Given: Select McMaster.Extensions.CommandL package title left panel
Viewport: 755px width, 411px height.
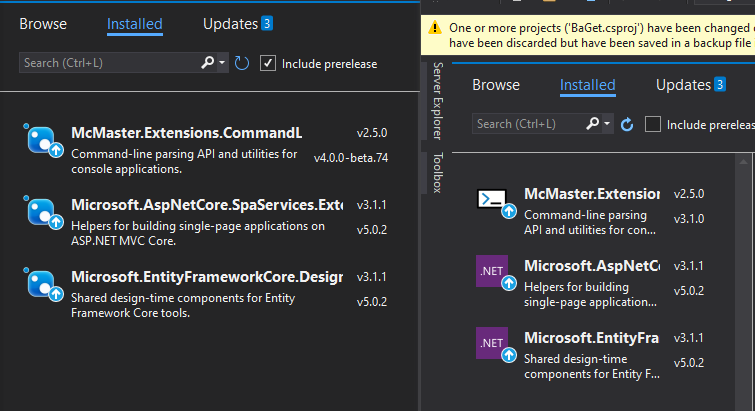Looking at the screenshot, I should pos(187,133).
